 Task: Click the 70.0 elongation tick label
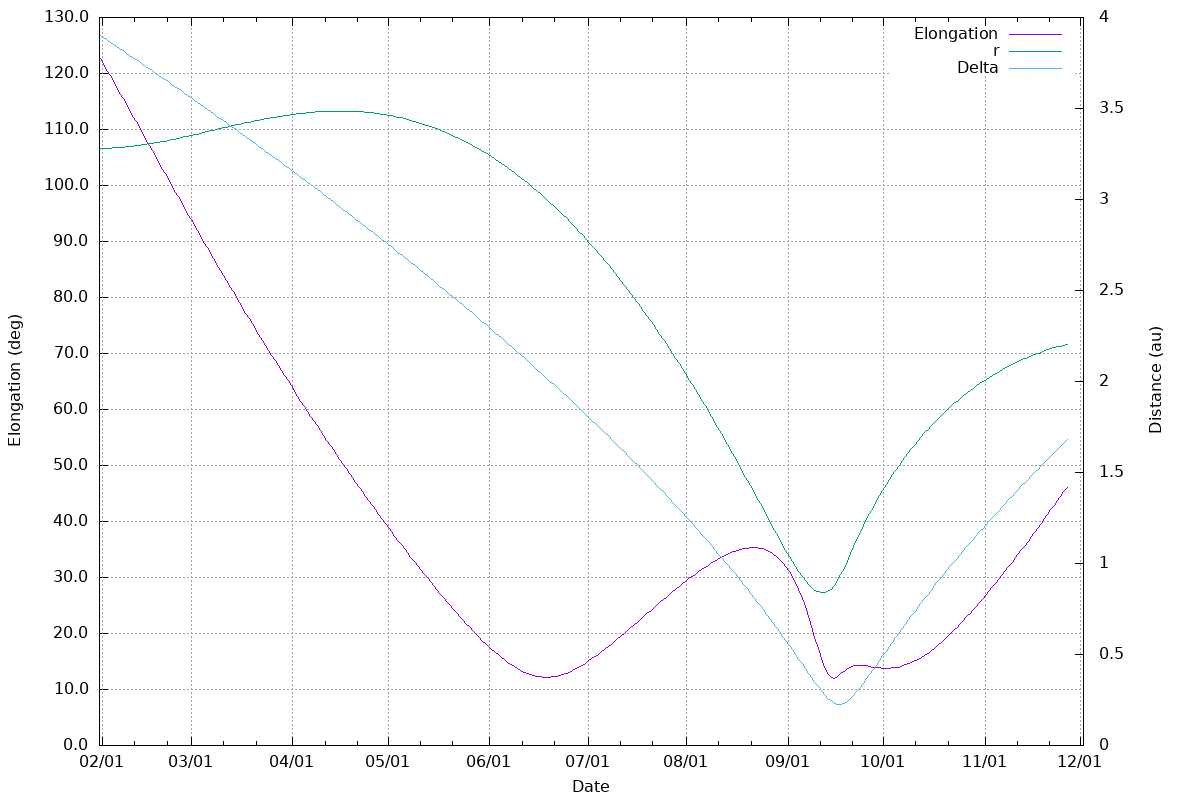(73, 353)
